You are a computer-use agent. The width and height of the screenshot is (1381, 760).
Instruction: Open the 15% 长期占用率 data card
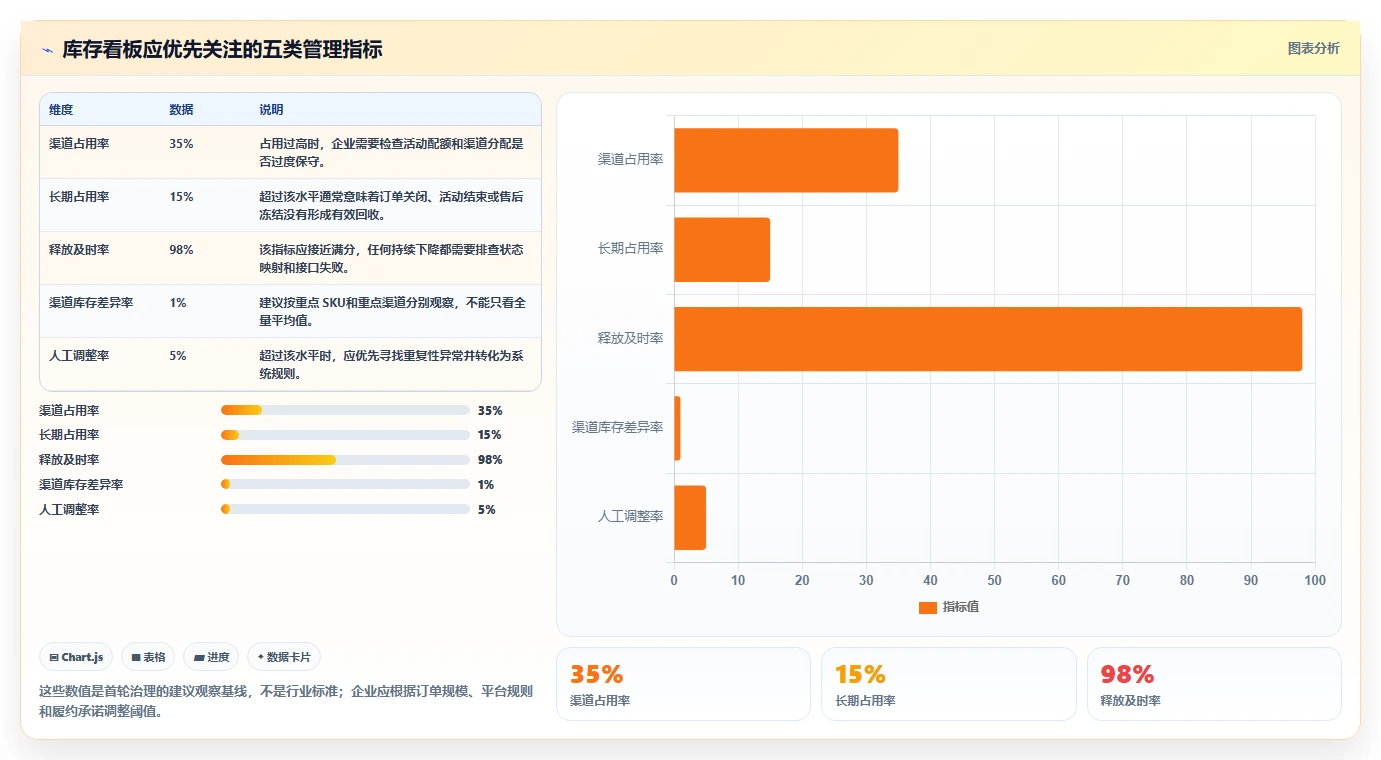pos(949,684)
